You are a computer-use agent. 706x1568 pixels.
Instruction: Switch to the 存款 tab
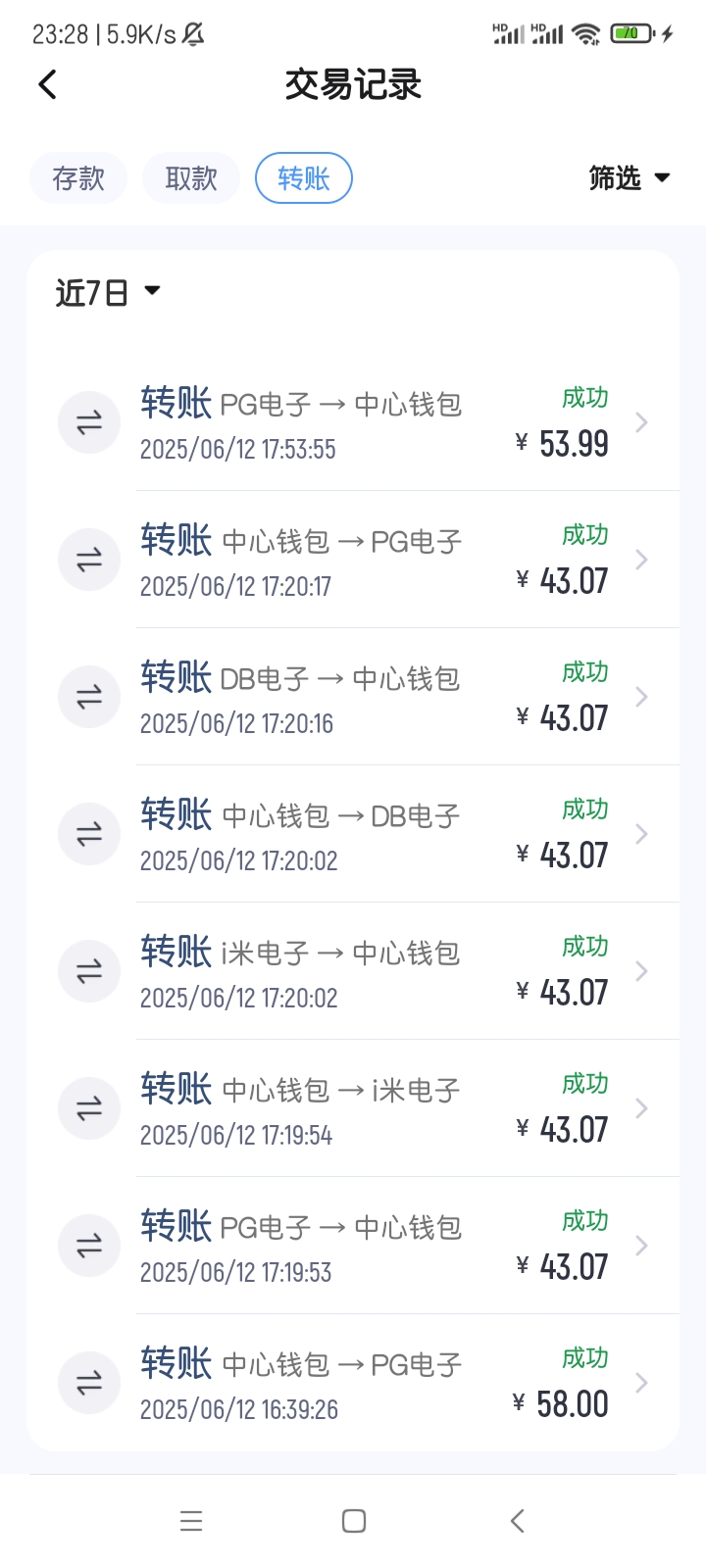(x=78, y=178)
